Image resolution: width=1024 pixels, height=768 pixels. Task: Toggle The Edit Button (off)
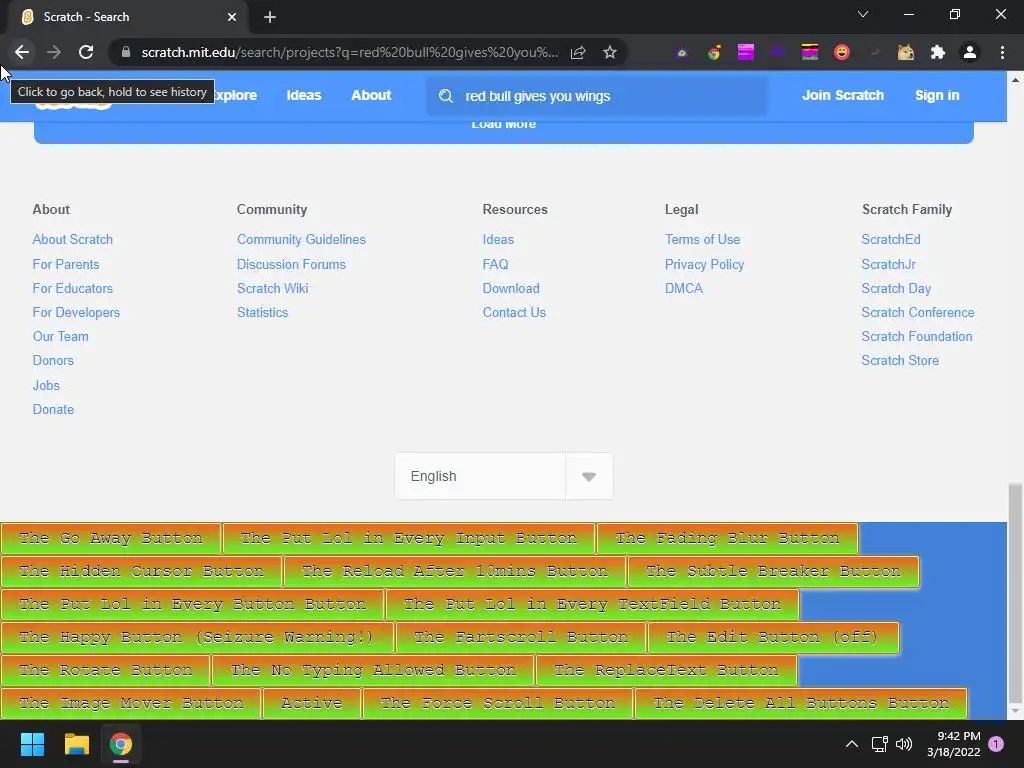(773, 637)
